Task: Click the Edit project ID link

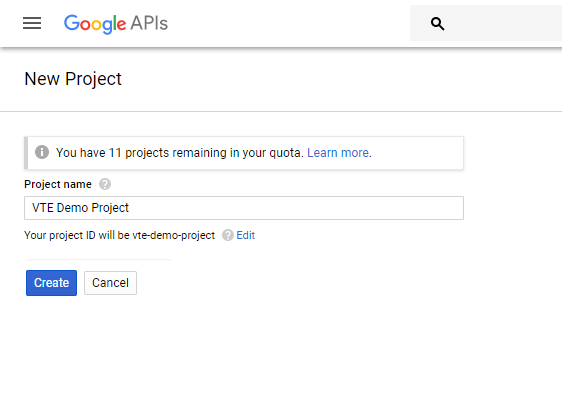Action: pyautogui.click(x=246, y=235)
